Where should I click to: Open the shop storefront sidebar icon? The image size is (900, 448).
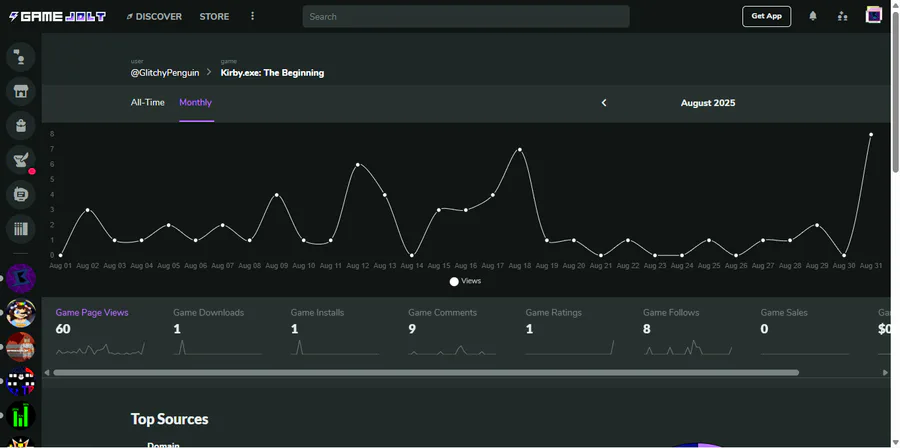point(21,91)
